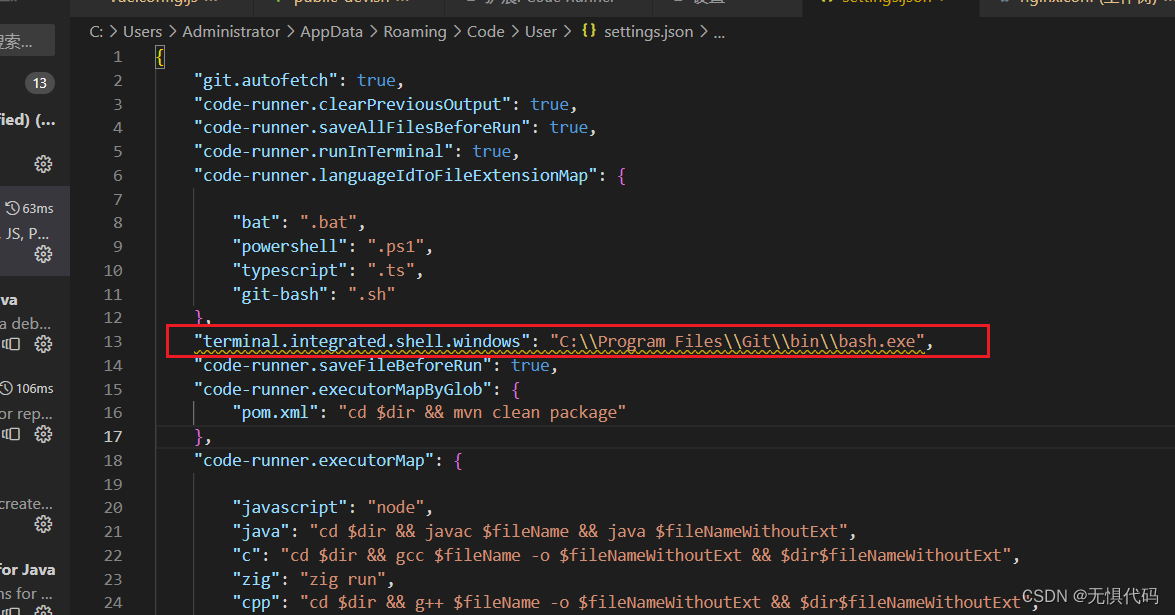1175x615 pixels.
Task: Click the 13 badge in the sidebar
Action: coord(38,83)
